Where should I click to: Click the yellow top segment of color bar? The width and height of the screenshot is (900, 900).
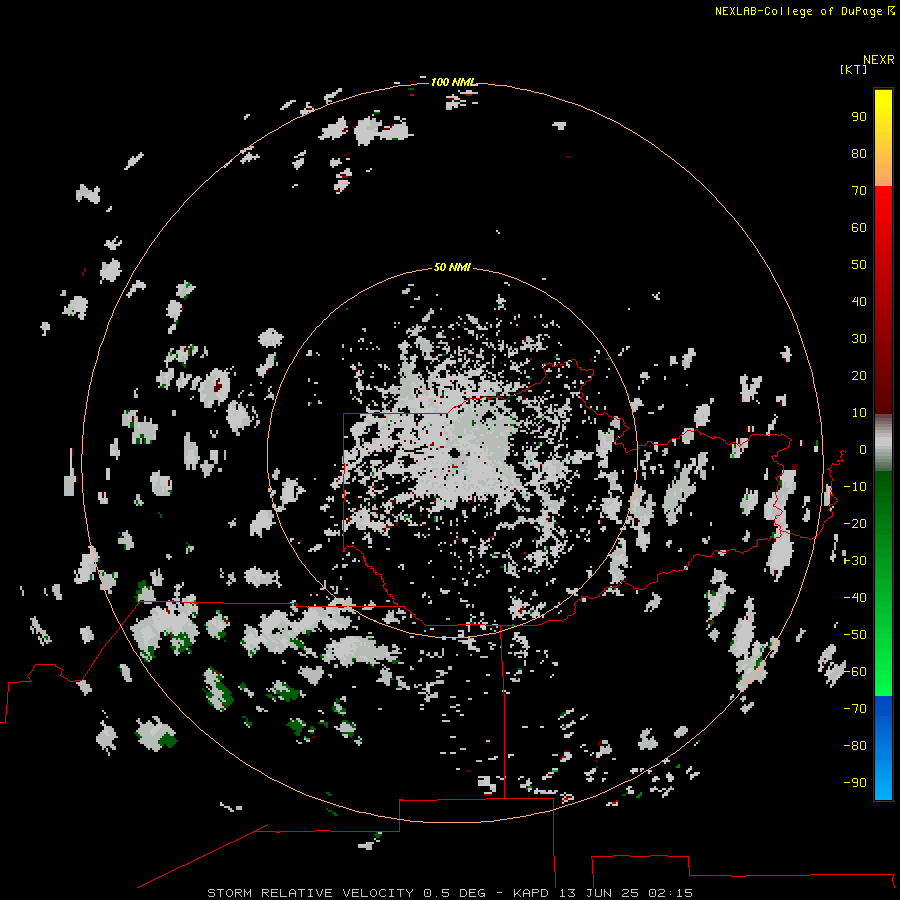click(x=883, y=138)
